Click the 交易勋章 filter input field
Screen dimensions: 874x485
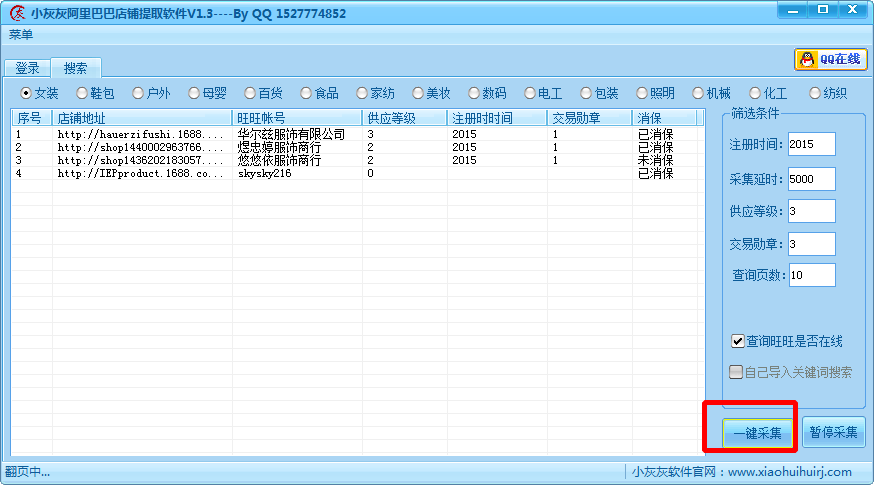pos(812,244)
